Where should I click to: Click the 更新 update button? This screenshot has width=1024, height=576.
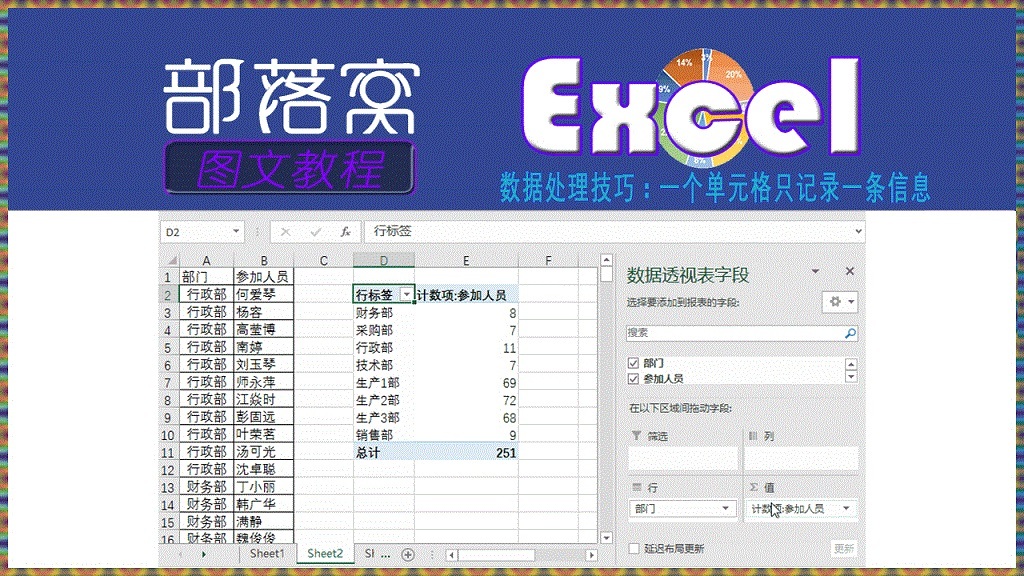[x=844, y=549]
